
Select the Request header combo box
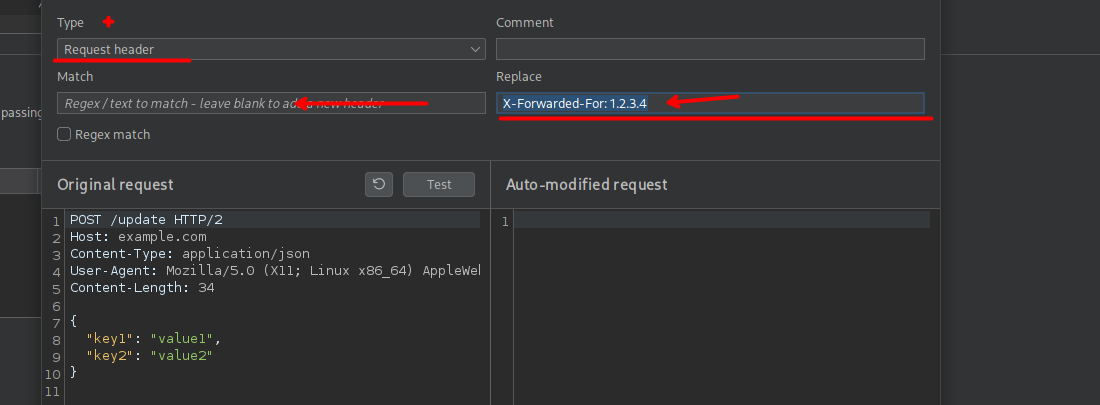pos(260,49)
